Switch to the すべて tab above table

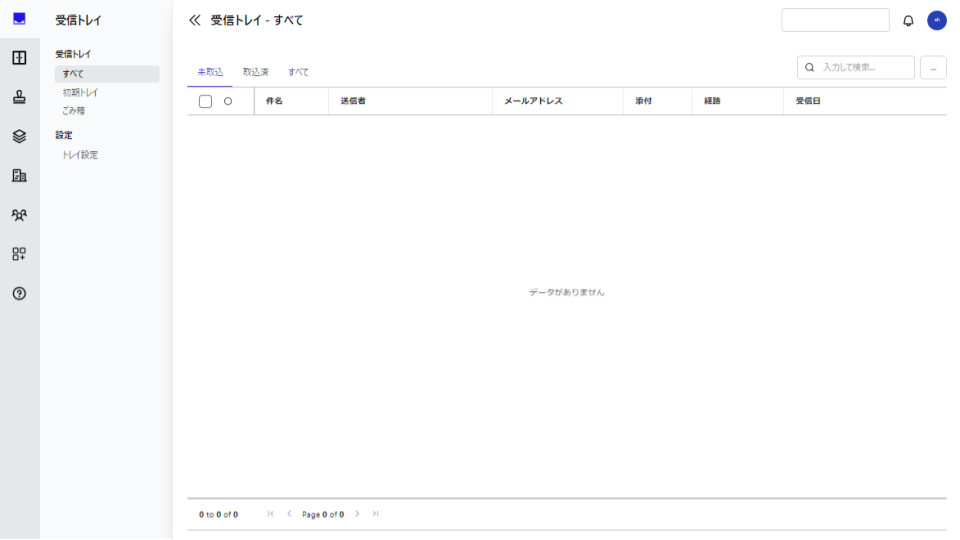click(298, 72)
